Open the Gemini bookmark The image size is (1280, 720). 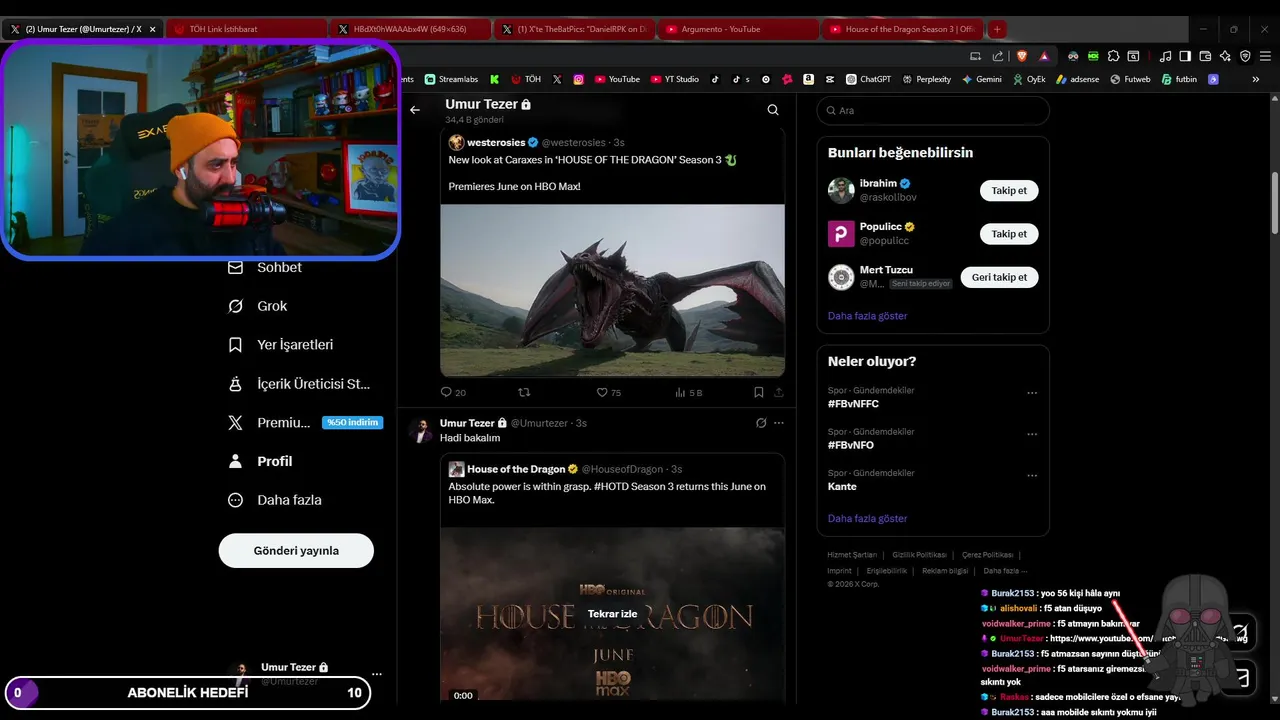coord(982,79)
